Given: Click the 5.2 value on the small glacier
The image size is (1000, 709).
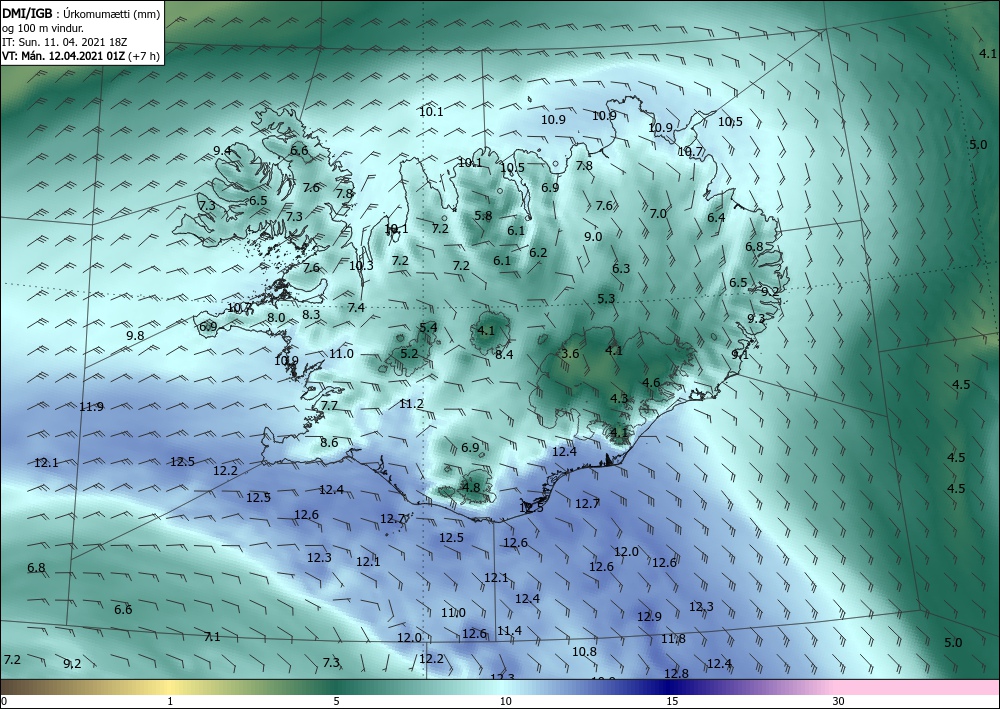Looking at the screenshot, I should (409, 353).
